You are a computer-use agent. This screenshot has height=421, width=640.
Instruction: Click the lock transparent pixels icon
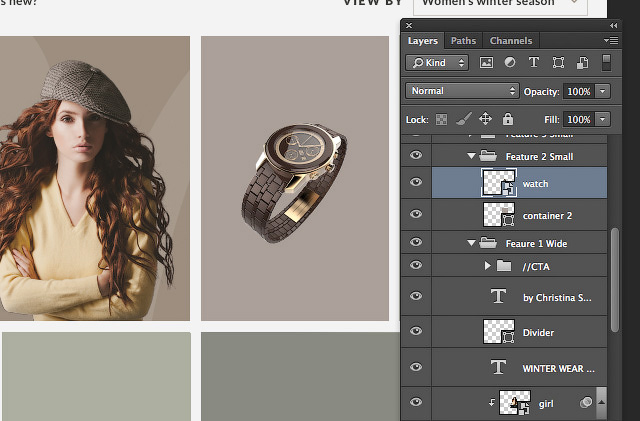coord(441,119)
